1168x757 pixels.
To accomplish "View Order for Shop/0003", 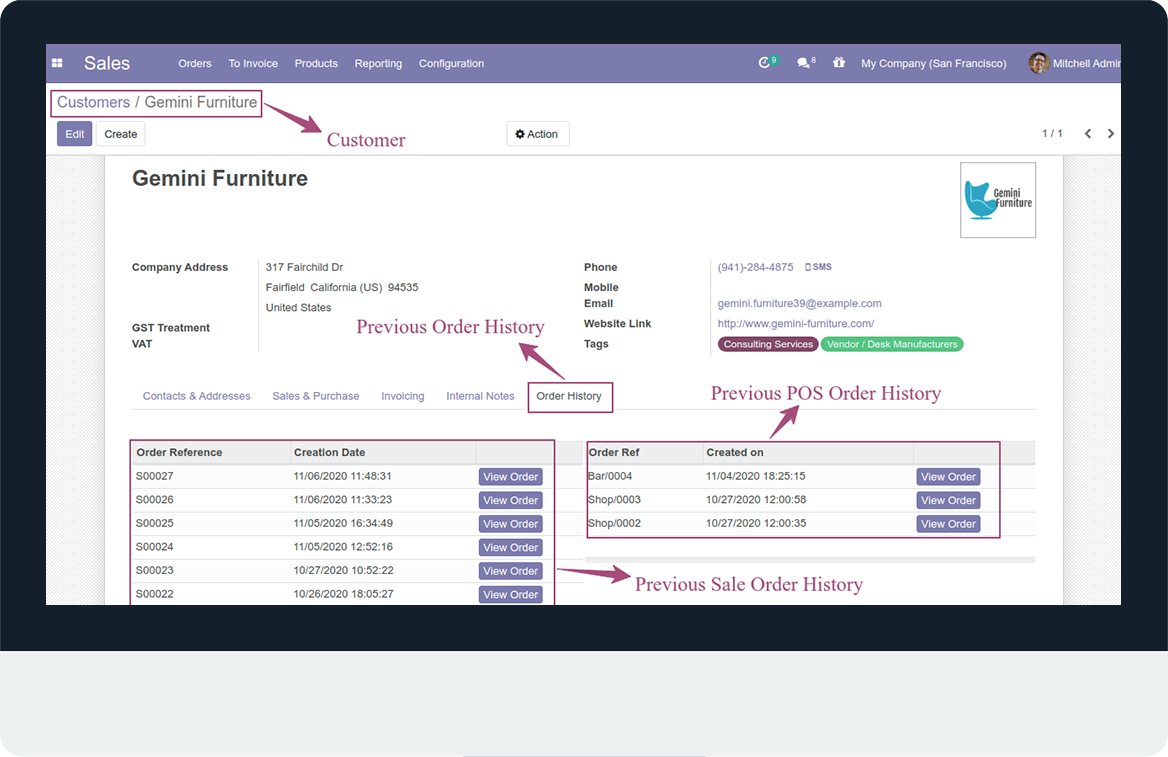I will pos(948,501).
